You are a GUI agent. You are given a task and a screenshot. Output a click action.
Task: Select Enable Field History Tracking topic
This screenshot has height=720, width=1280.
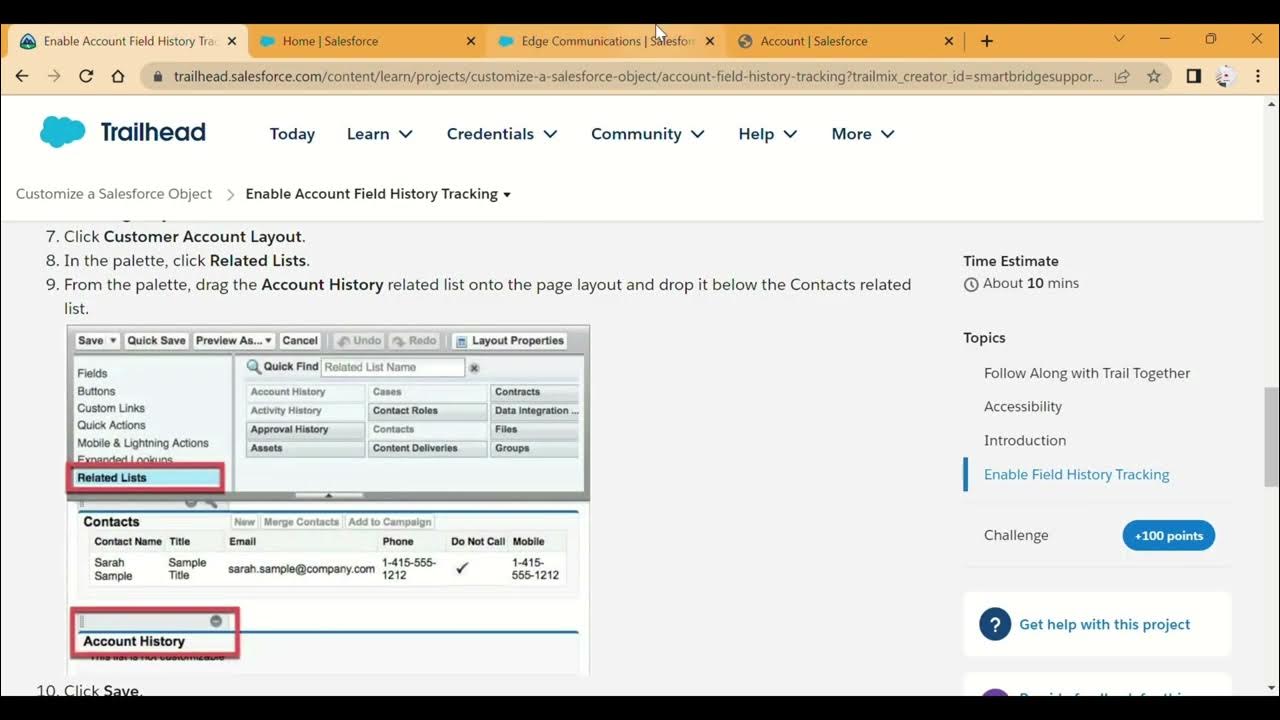click(x=1076, y=475)
